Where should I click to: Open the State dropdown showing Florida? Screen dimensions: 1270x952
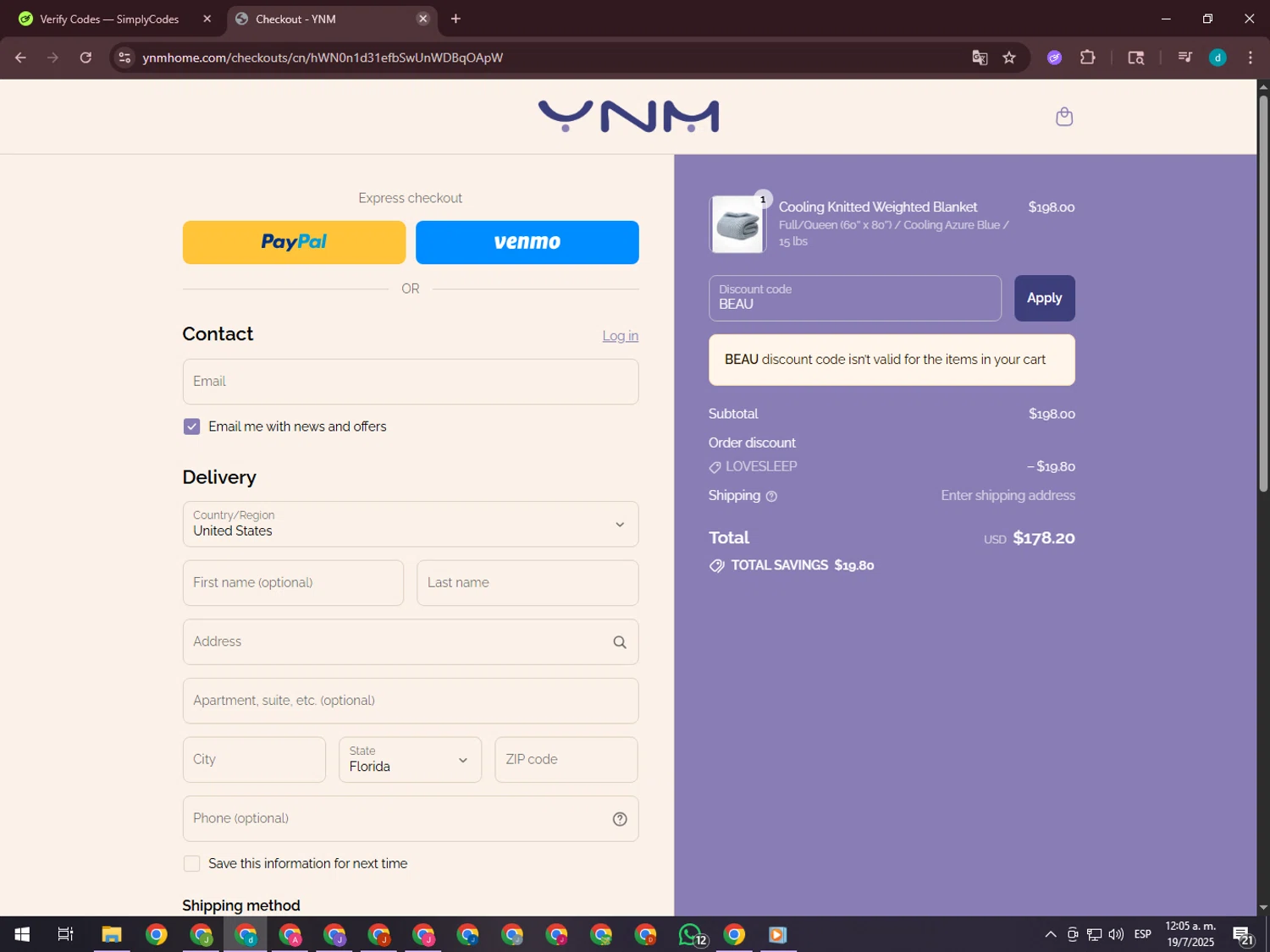(x=410, y=759)
